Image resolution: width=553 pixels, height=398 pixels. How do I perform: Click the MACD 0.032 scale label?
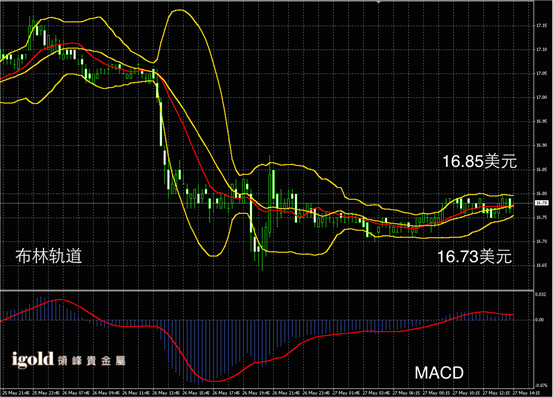point(540,294)
